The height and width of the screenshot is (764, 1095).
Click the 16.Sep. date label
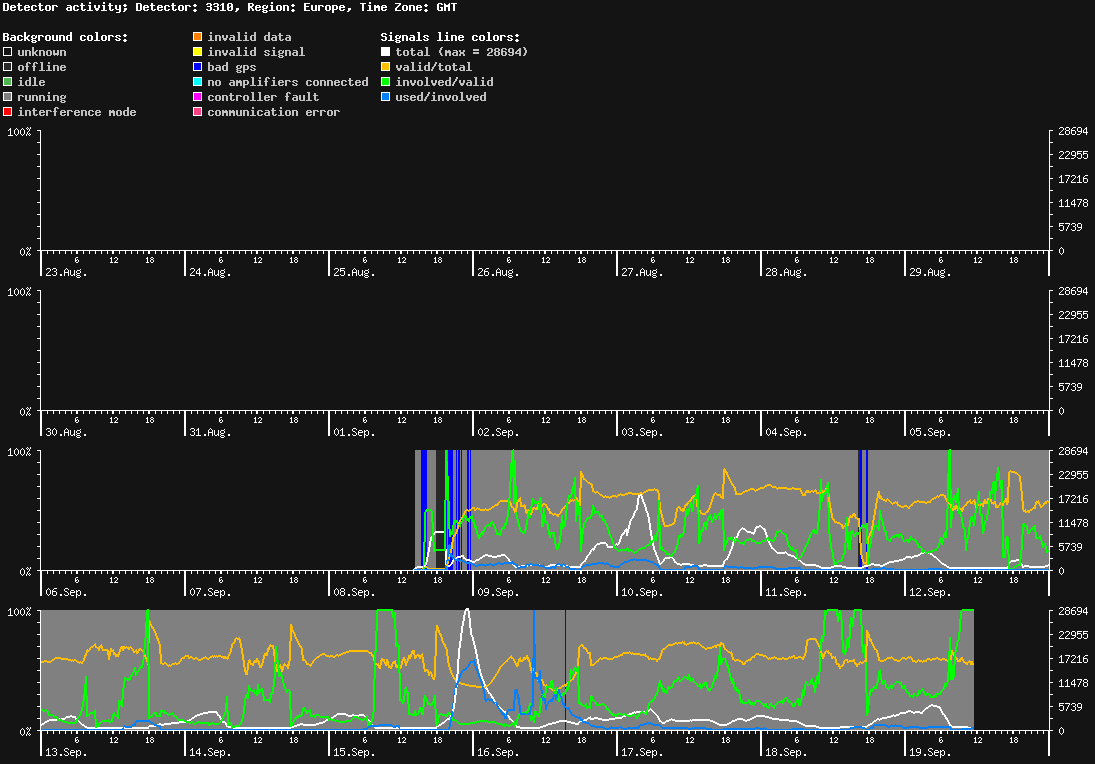(498, 752)
